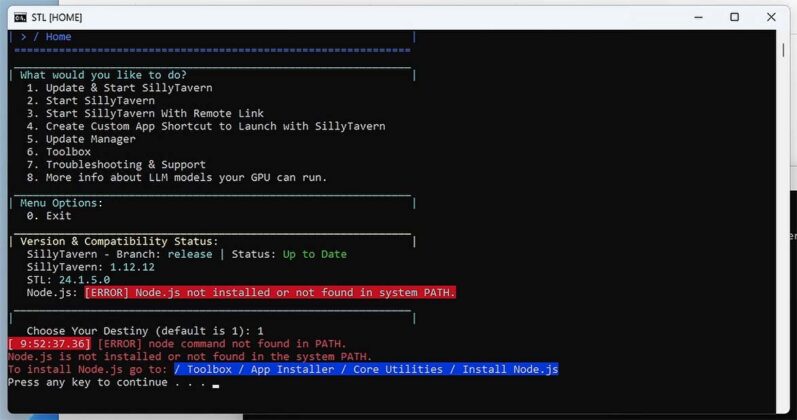The width and height of the screenshot is (797, 420).
Task: Click 'Node.js is not installed or not found' line
Action: click(190, 356)
